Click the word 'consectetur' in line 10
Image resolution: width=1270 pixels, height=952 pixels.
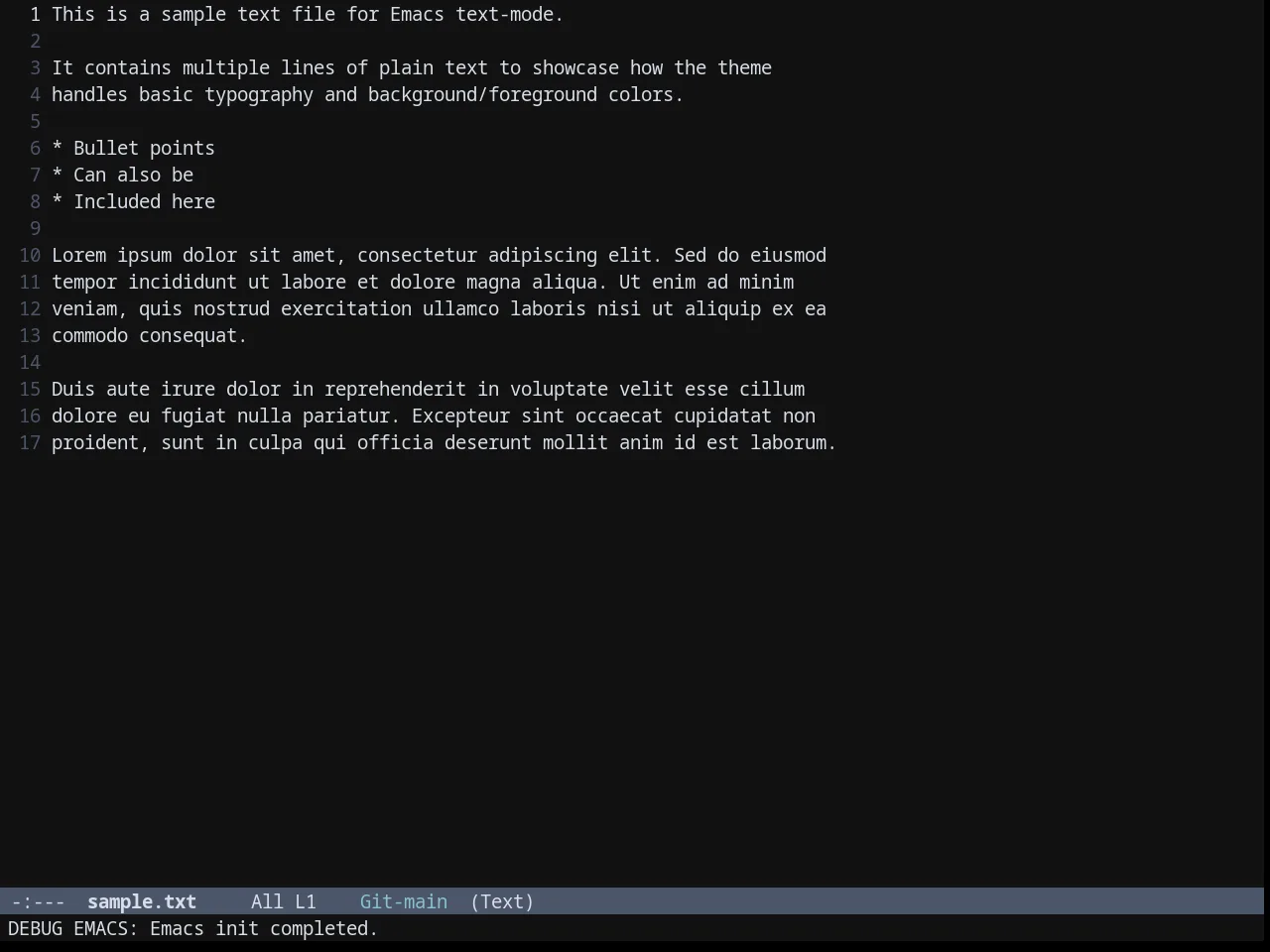417,255
